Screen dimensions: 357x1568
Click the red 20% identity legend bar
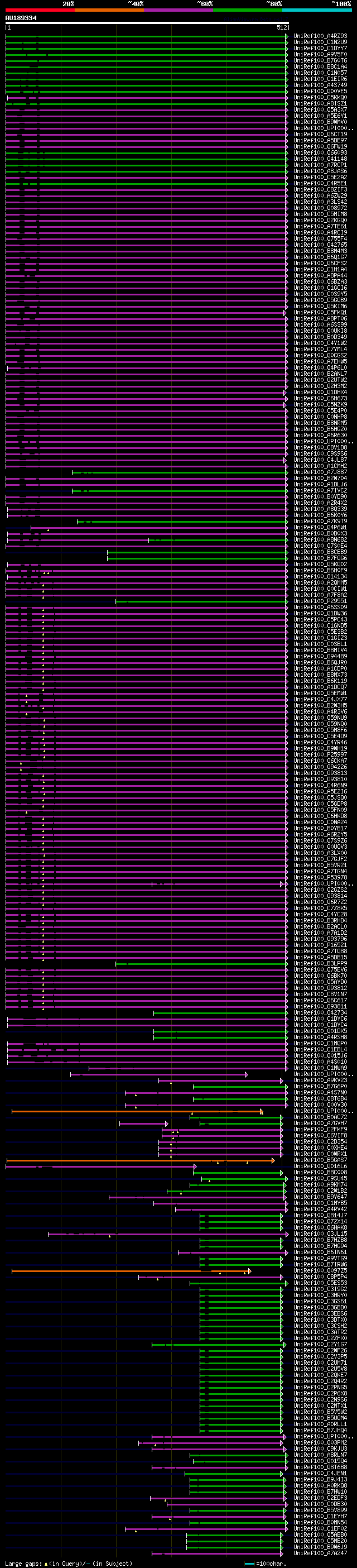tap(40, 11)
